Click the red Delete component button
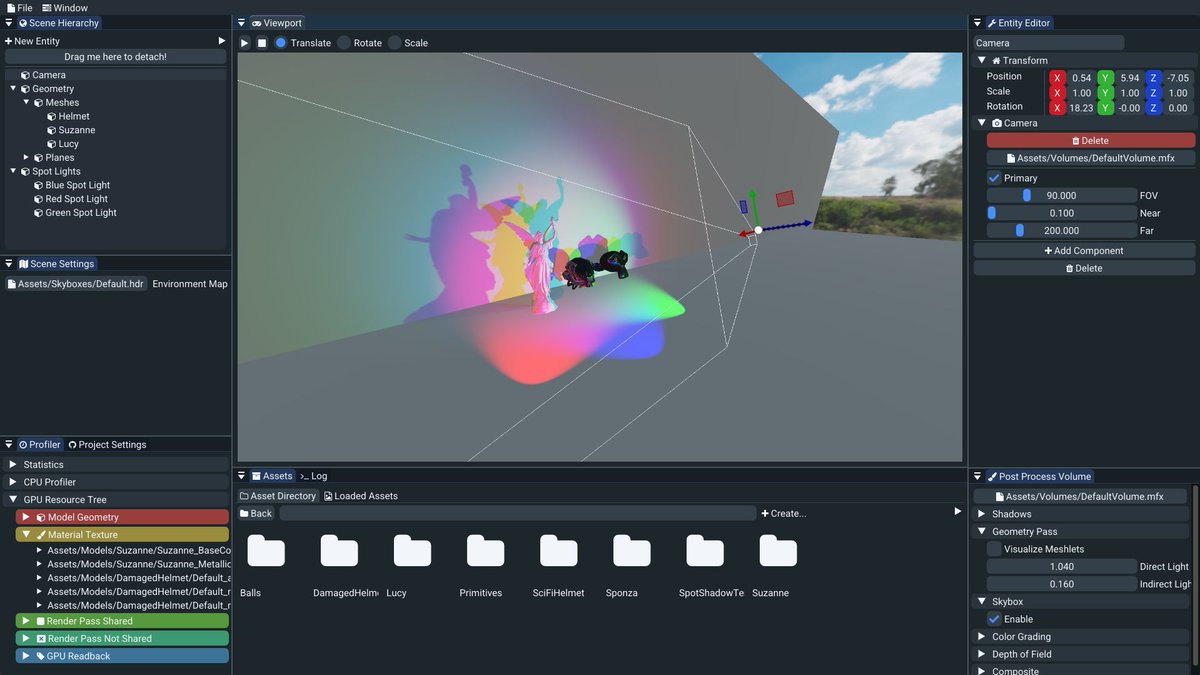1200x675 pixels. (x=1089, y=141)
